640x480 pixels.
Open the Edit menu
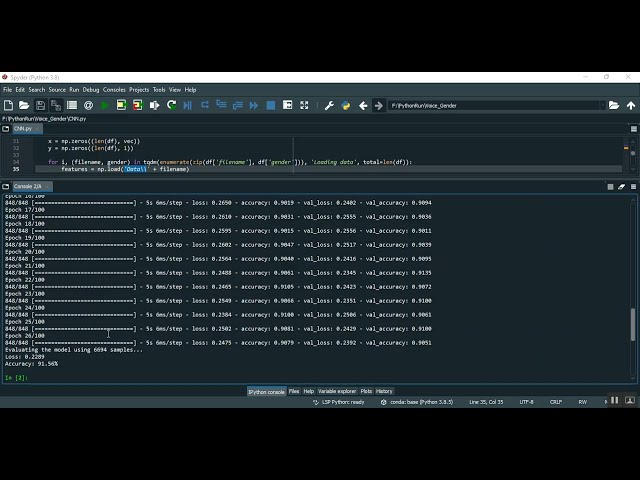(20, 89)
